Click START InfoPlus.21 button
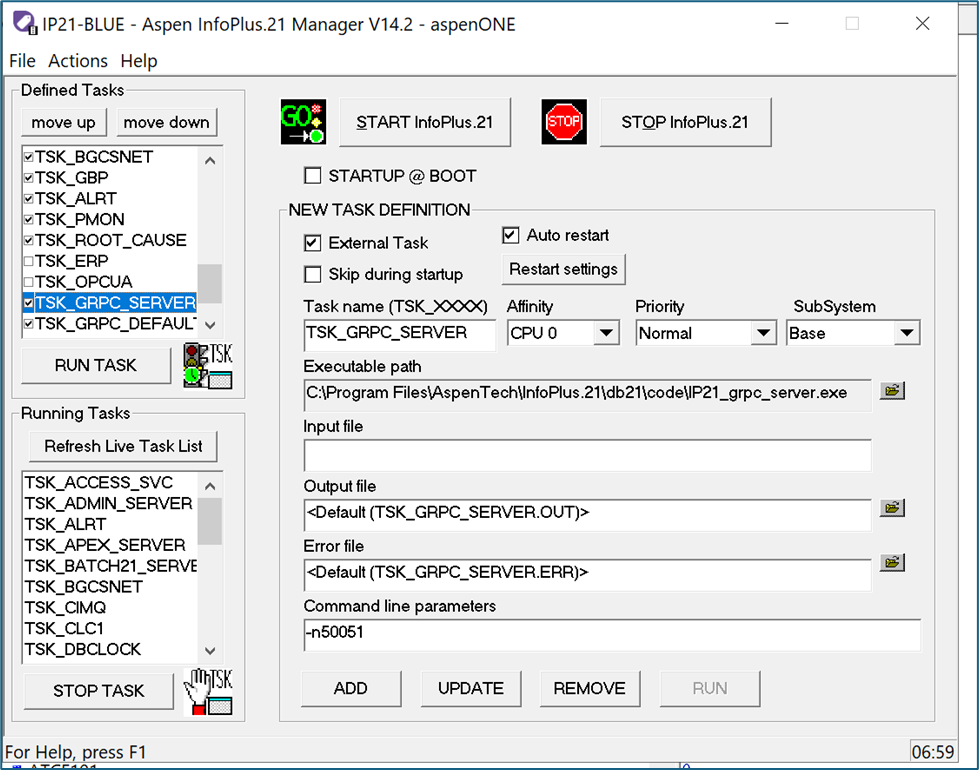Viewport: 979px width, 770px height. pos(425,122)
